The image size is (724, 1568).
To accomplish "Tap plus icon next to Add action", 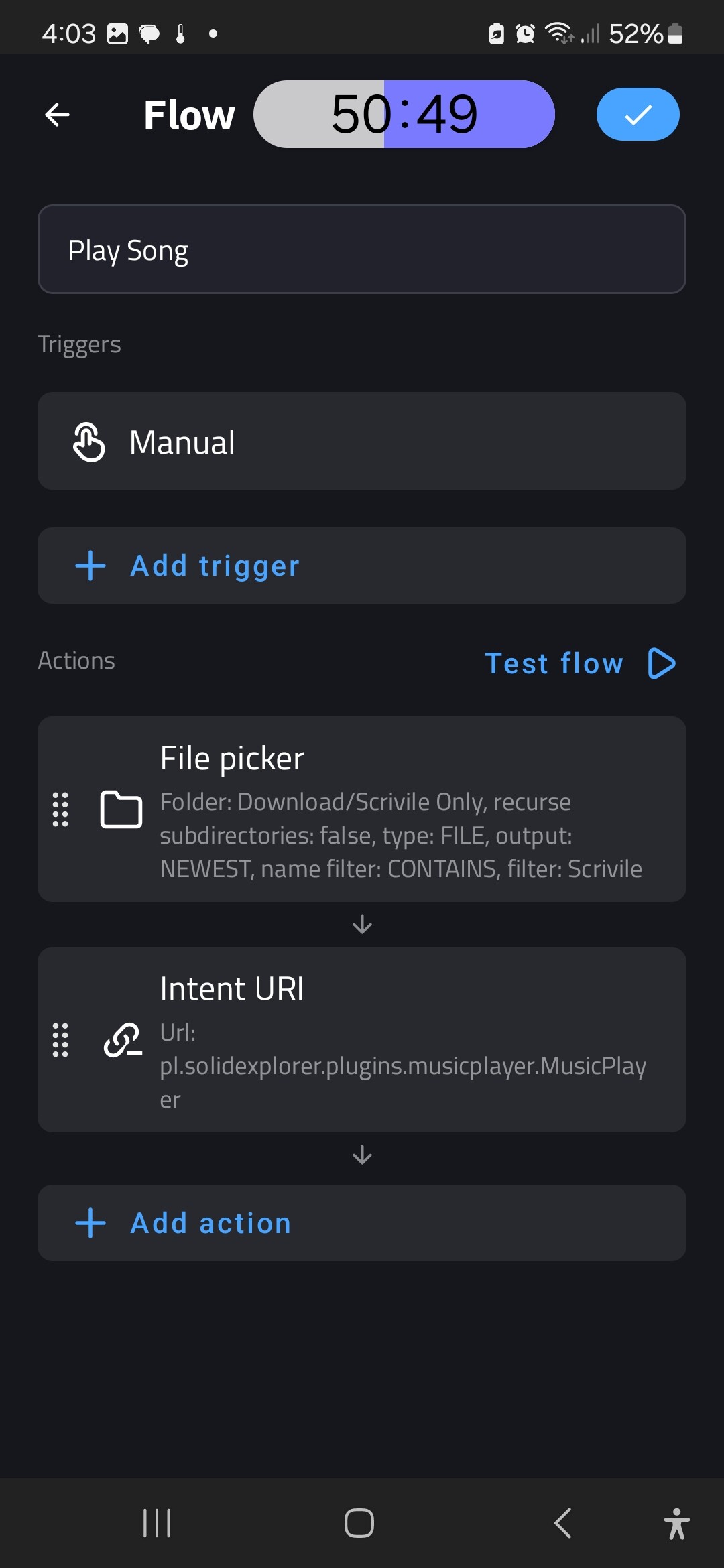I will point(90,1224).
